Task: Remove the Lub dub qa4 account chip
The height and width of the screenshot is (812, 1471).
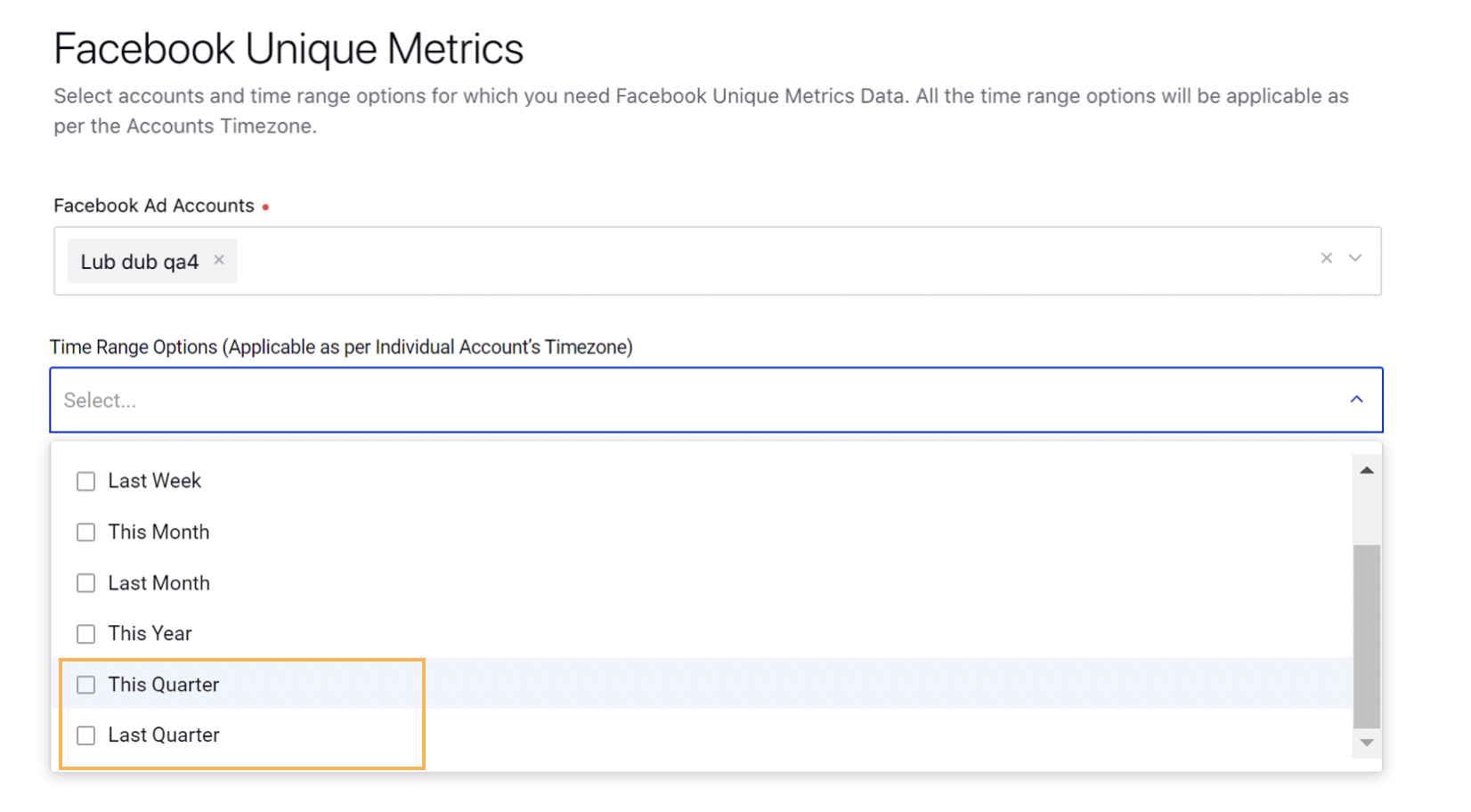Action: coord(219,260)
